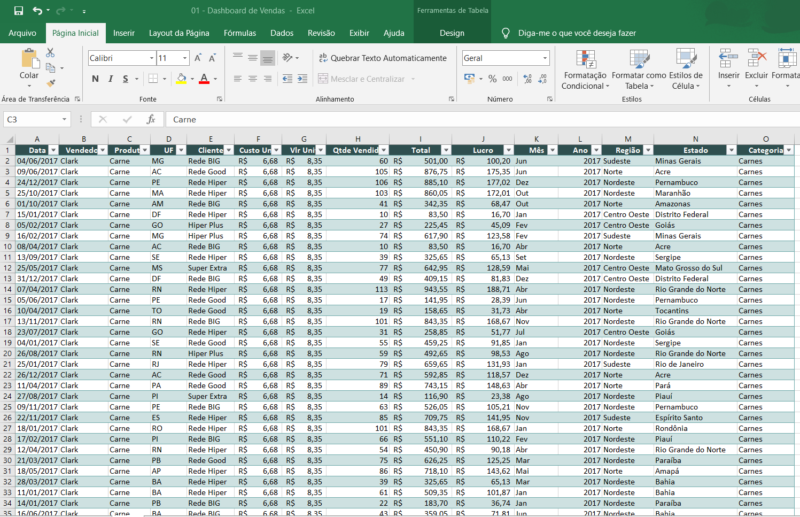Screen dimensions: 800x517
Task: Open the Design table tools tab
Action: (452, 33)
